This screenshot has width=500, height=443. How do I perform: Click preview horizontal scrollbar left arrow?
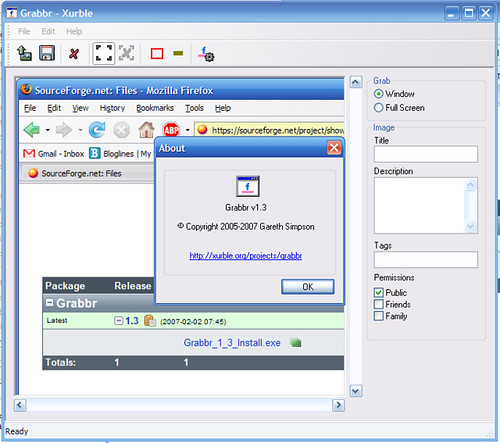[x=20, y=405]
